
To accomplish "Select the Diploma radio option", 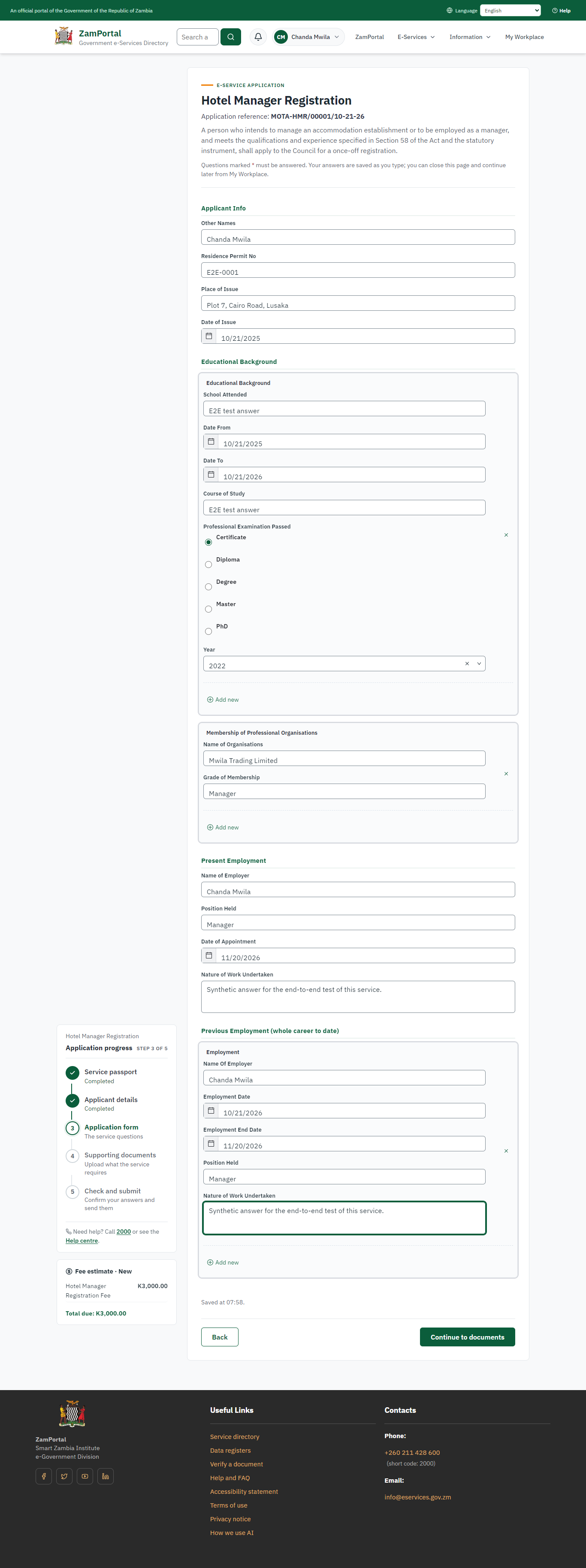I will coord(208,564).
